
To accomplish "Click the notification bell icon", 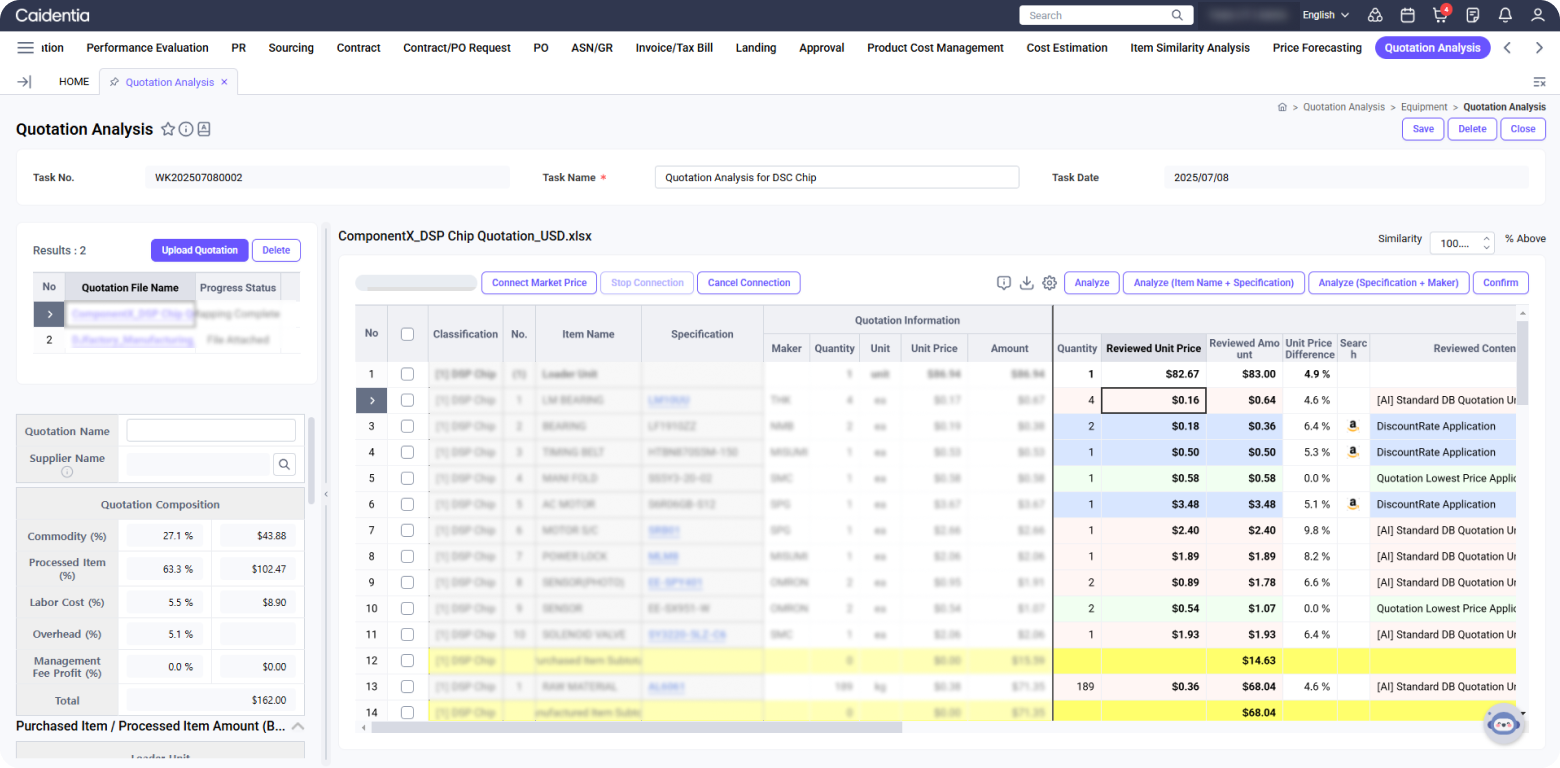I will coord(1505,15).
